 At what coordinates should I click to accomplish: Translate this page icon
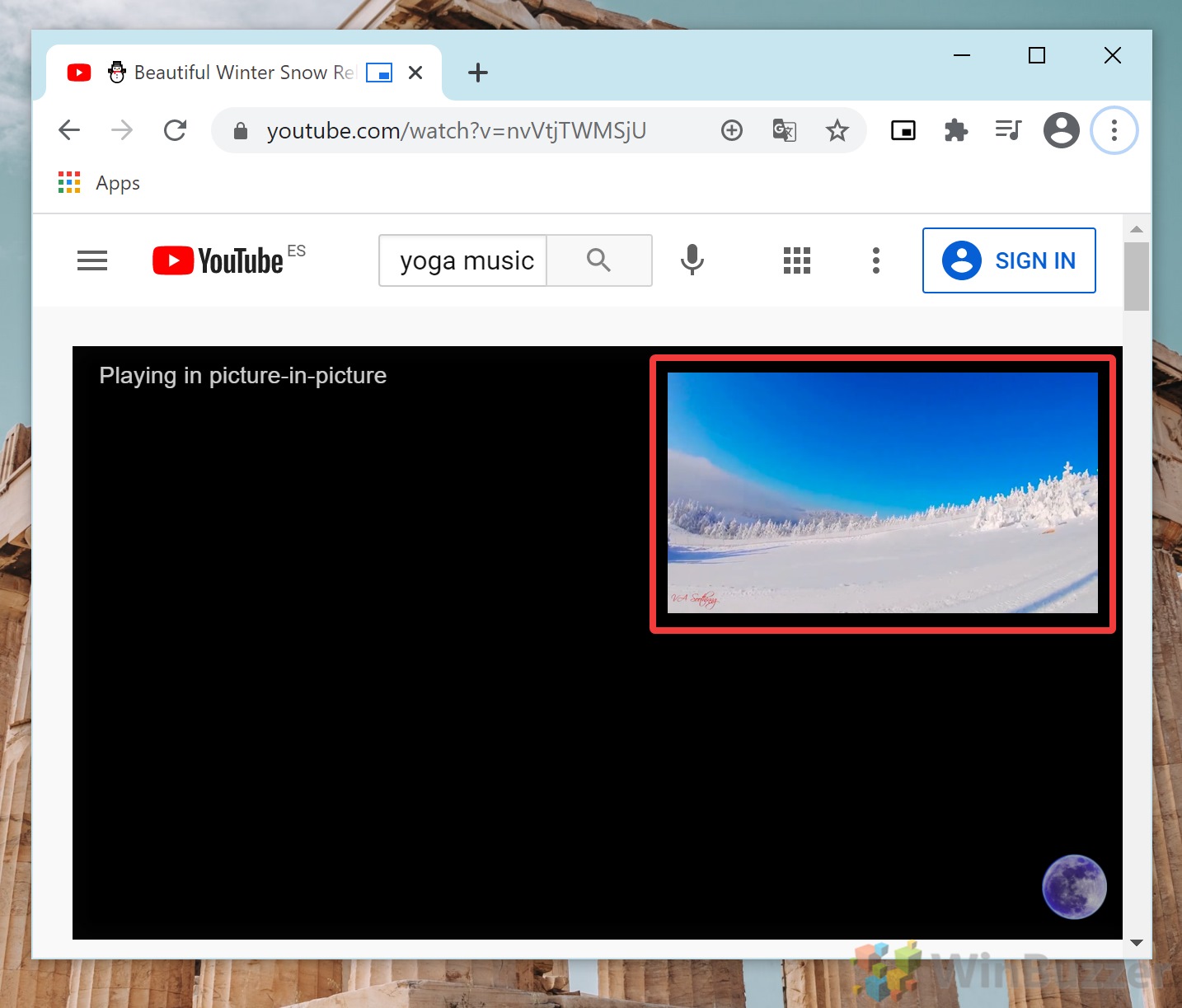click(x=784, y=130)
